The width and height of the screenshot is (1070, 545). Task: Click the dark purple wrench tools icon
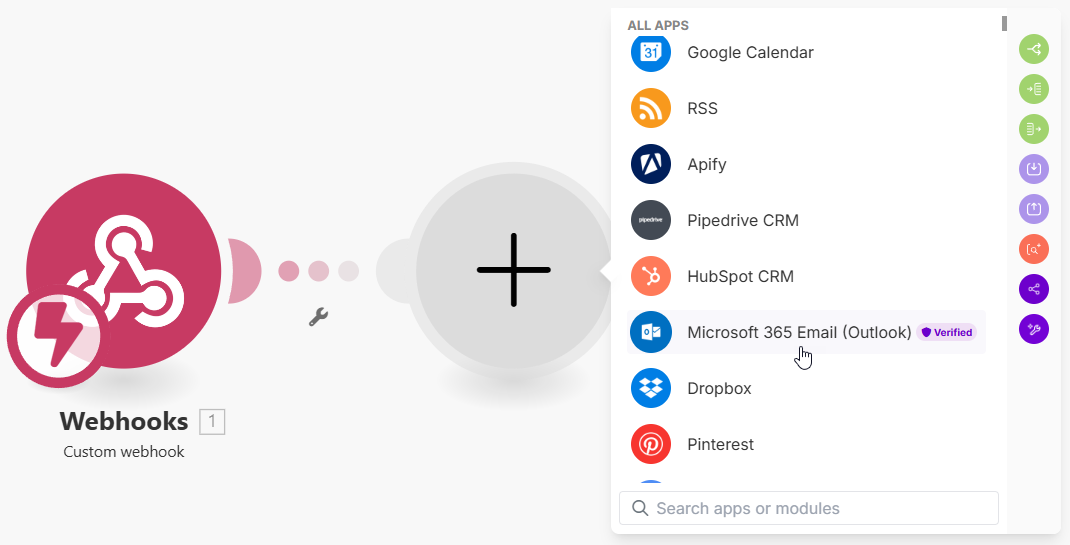pyautogui.click(x=1034, y=329)
